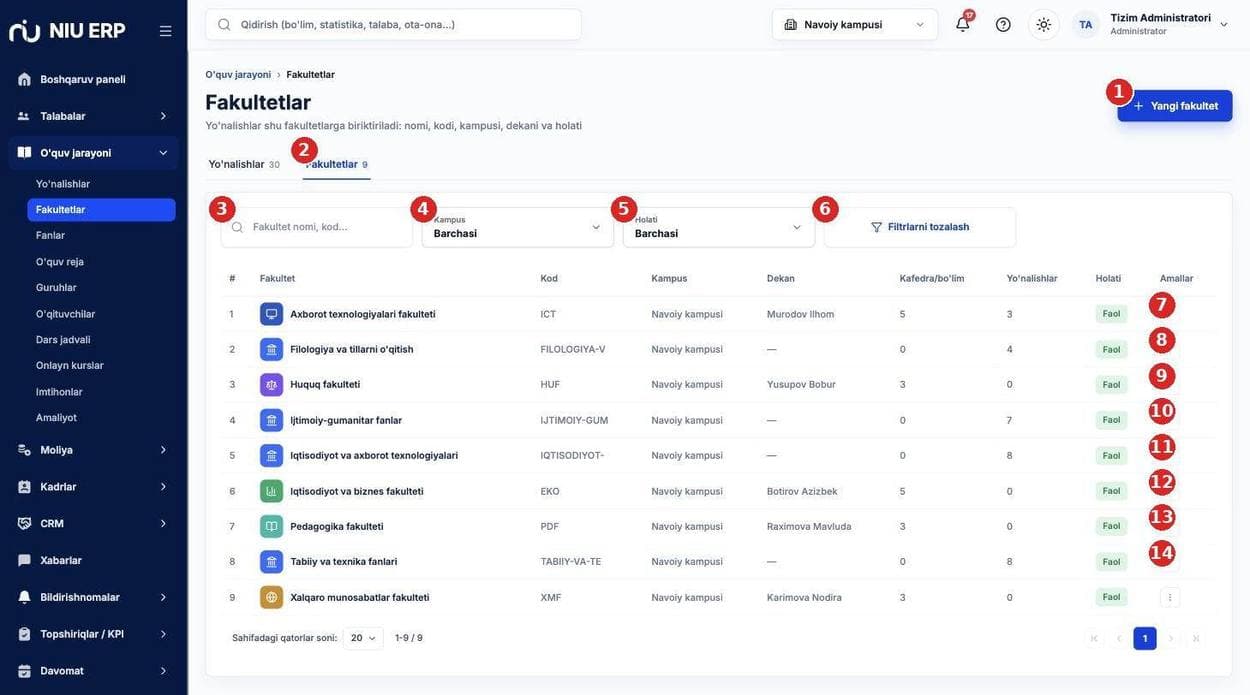Expand the Talabalar sidebar section
Image resolution: width=1250 pixels, height=695 pixels.
[93, 116]
